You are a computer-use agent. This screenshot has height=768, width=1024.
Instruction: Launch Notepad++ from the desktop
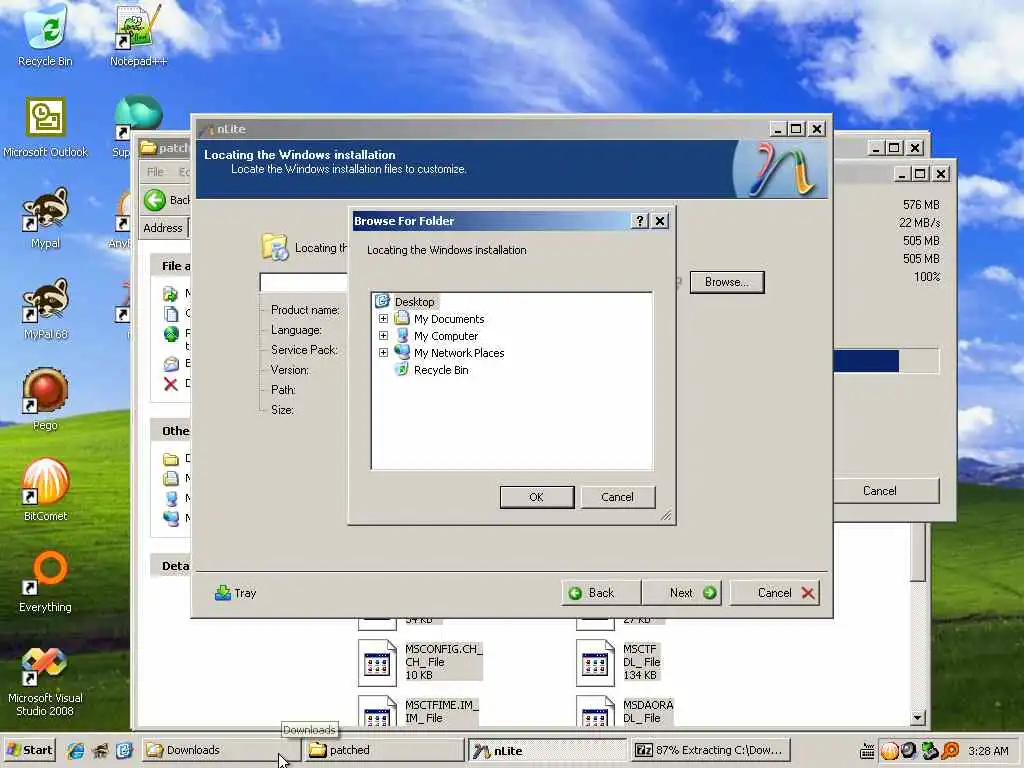pos(138,36)
